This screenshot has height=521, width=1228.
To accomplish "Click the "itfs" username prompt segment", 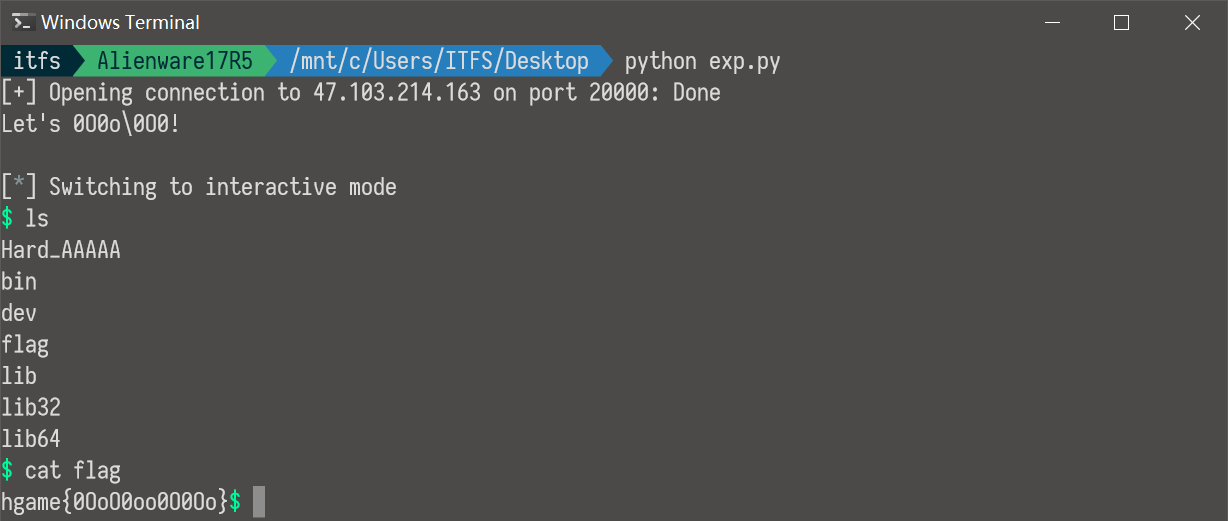I will coord(36,61).
